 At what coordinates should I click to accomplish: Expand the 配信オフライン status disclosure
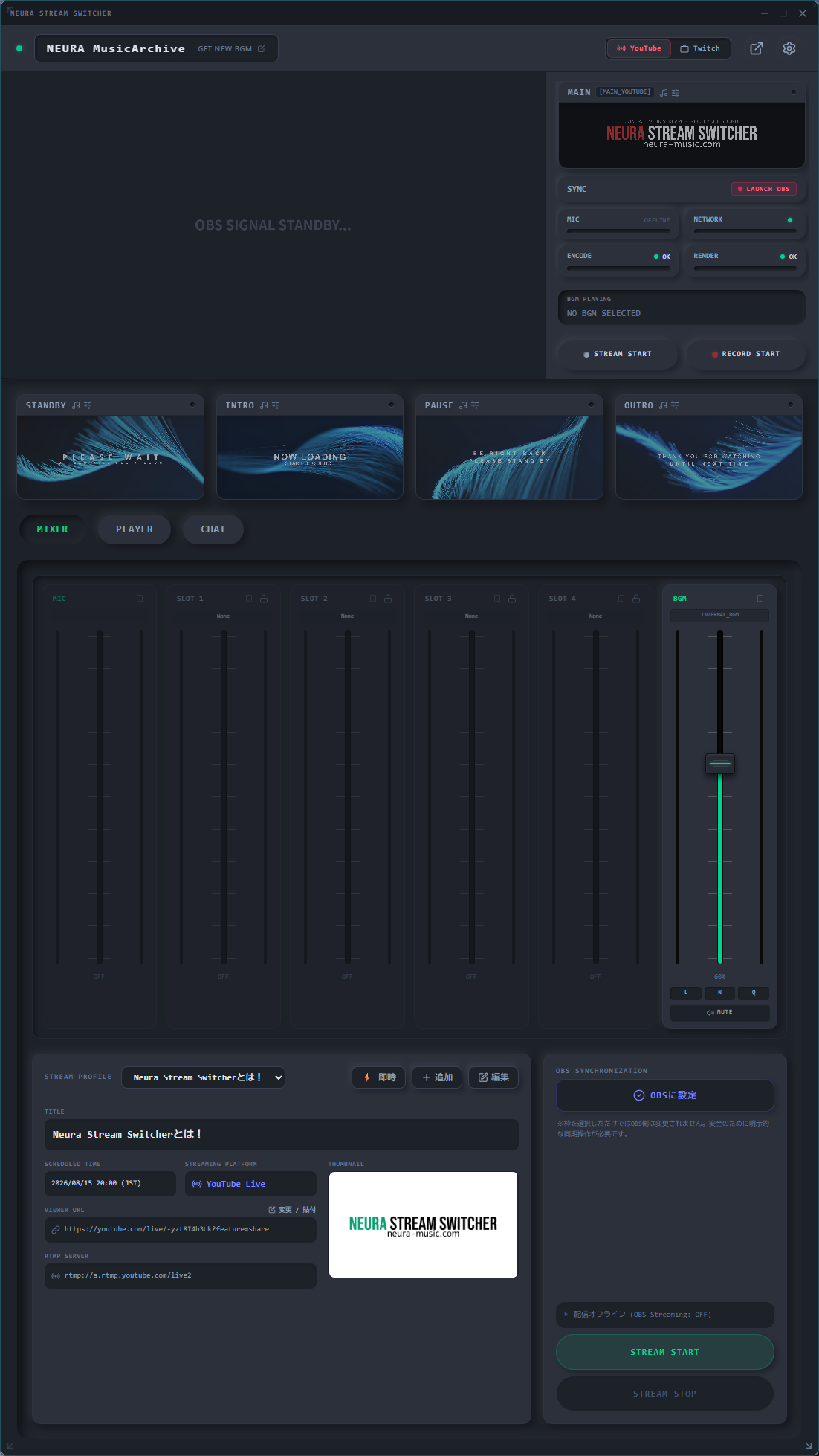tap(664, 1315)
